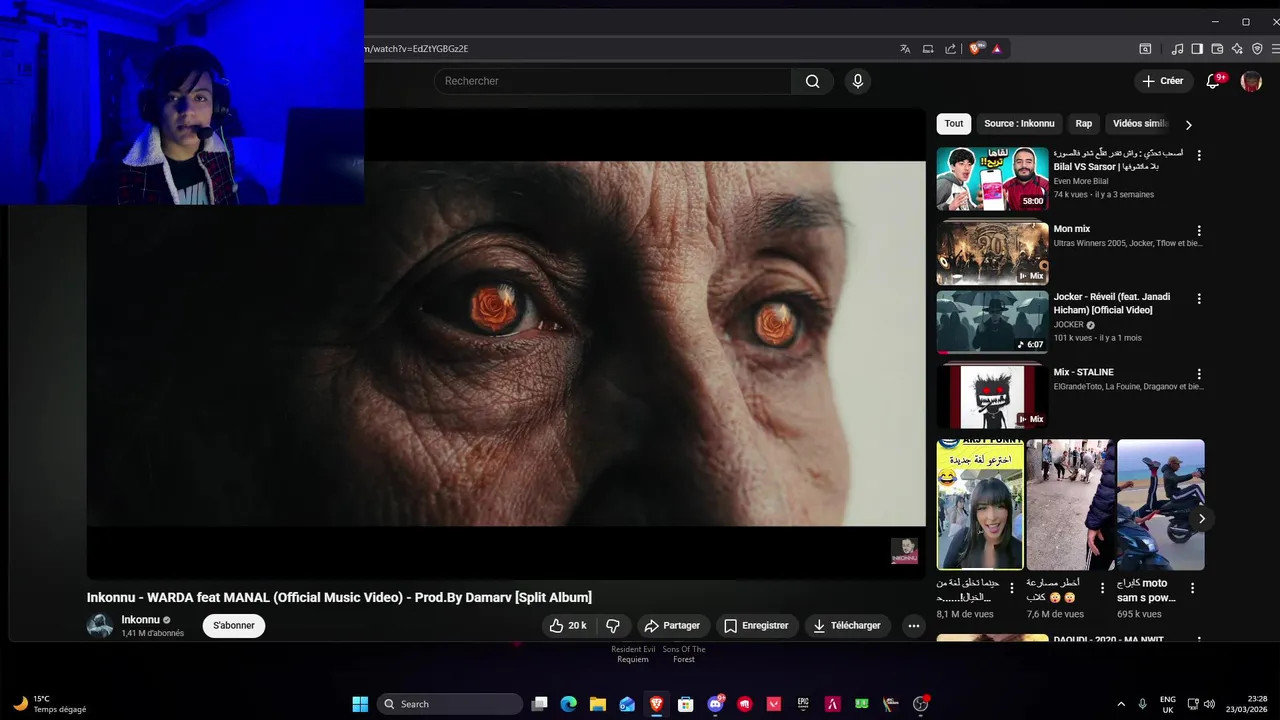Select the Rap filter chip

coord(1083,124)
